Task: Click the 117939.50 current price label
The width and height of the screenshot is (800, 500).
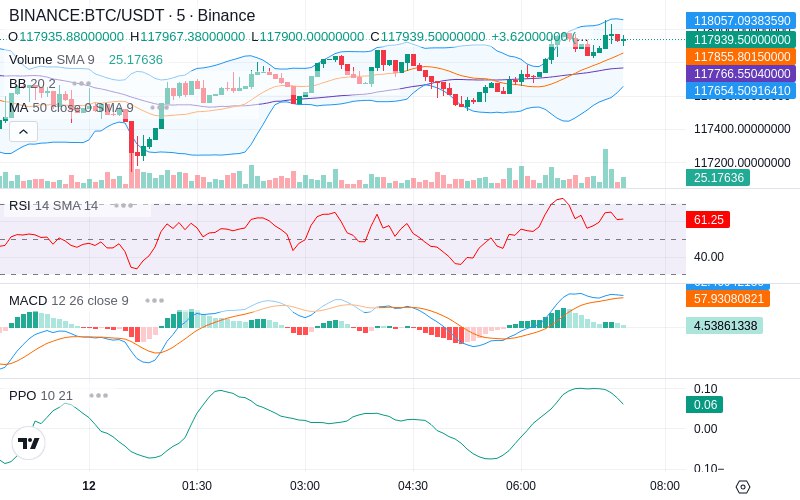Action: pos(741,39)
